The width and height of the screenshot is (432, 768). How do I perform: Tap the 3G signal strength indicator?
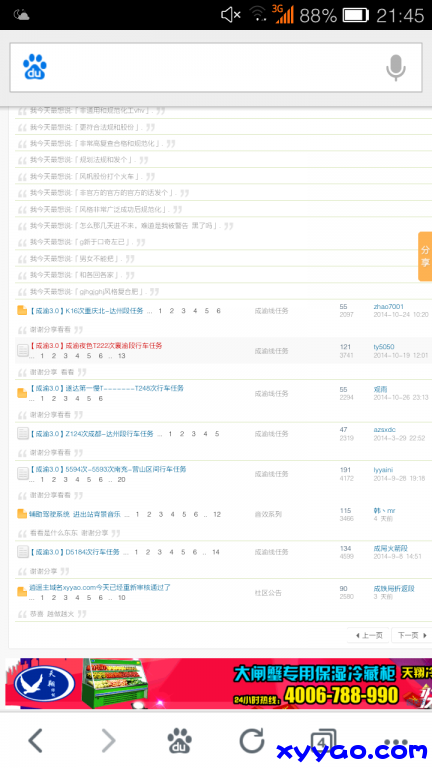pos(284,14)
